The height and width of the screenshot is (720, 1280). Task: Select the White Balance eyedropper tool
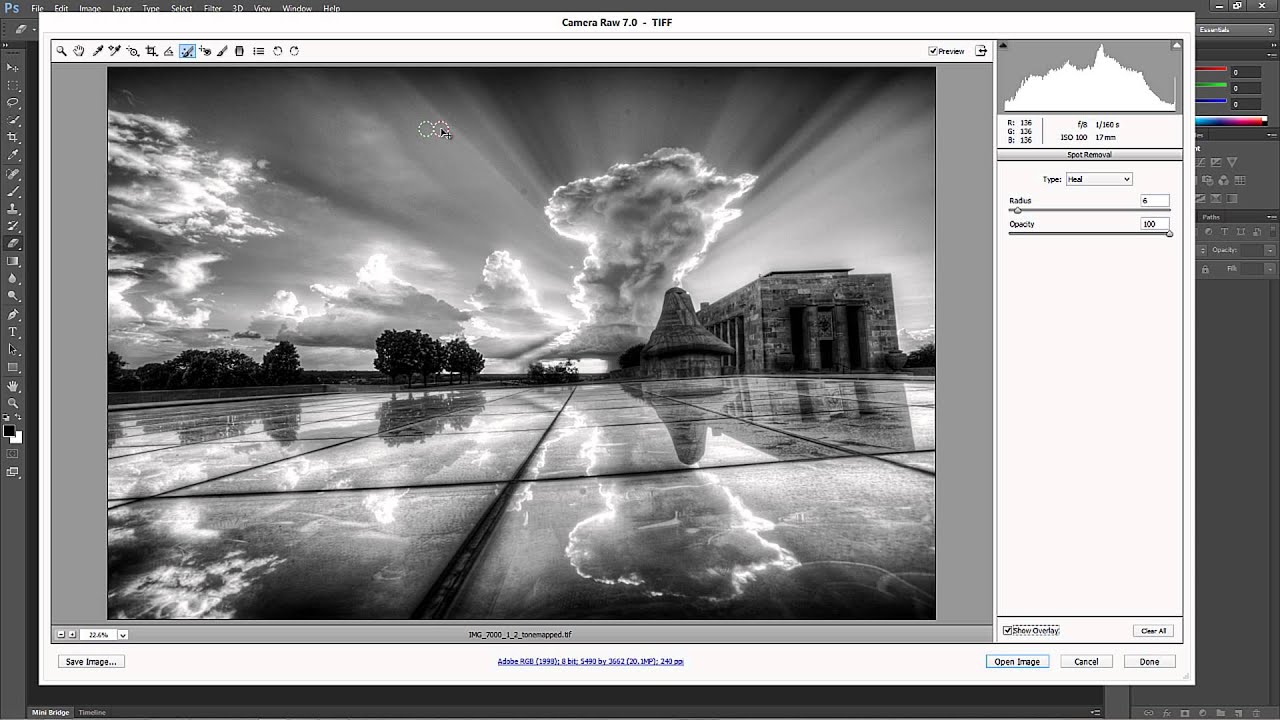(98, 51)
